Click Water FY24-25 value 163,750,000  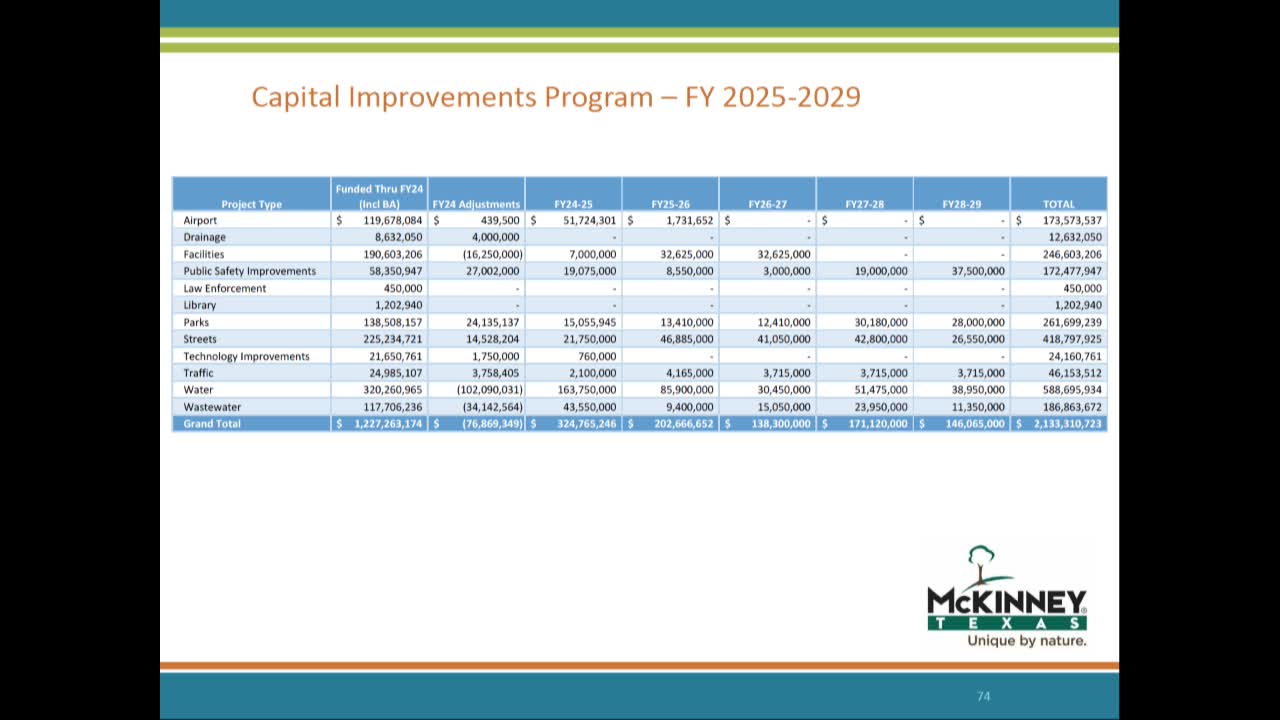pyautogui.click(x=586, y=390)
